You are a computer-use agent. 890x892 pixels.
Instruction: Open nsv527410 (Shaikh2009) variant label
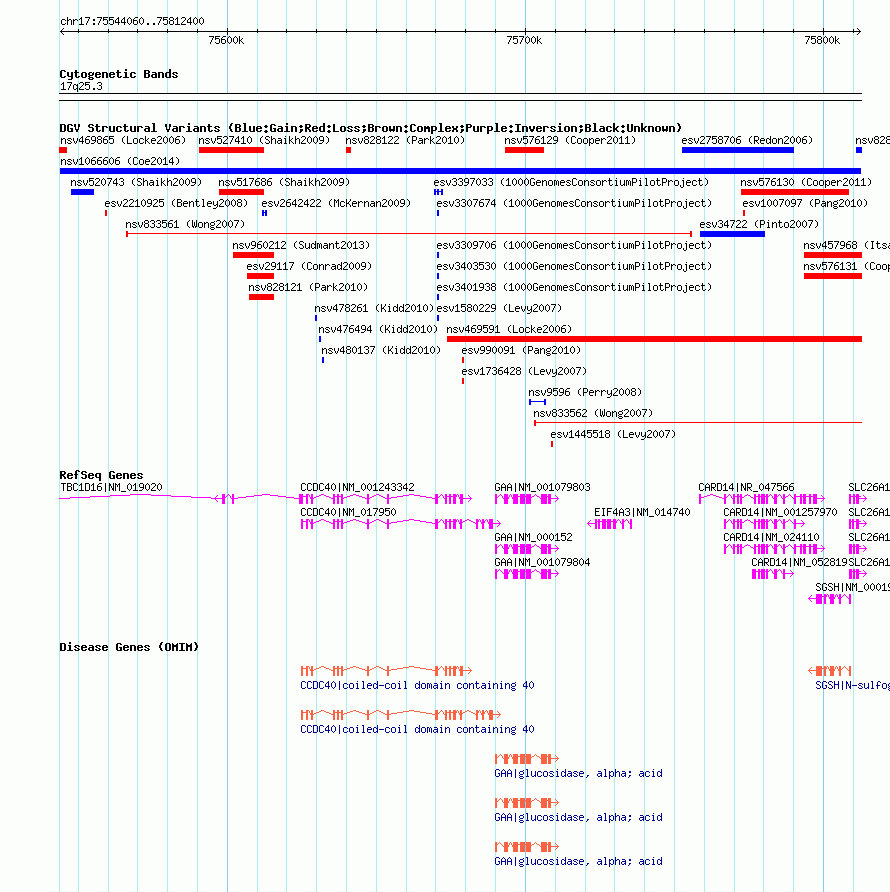click(264, 141)
